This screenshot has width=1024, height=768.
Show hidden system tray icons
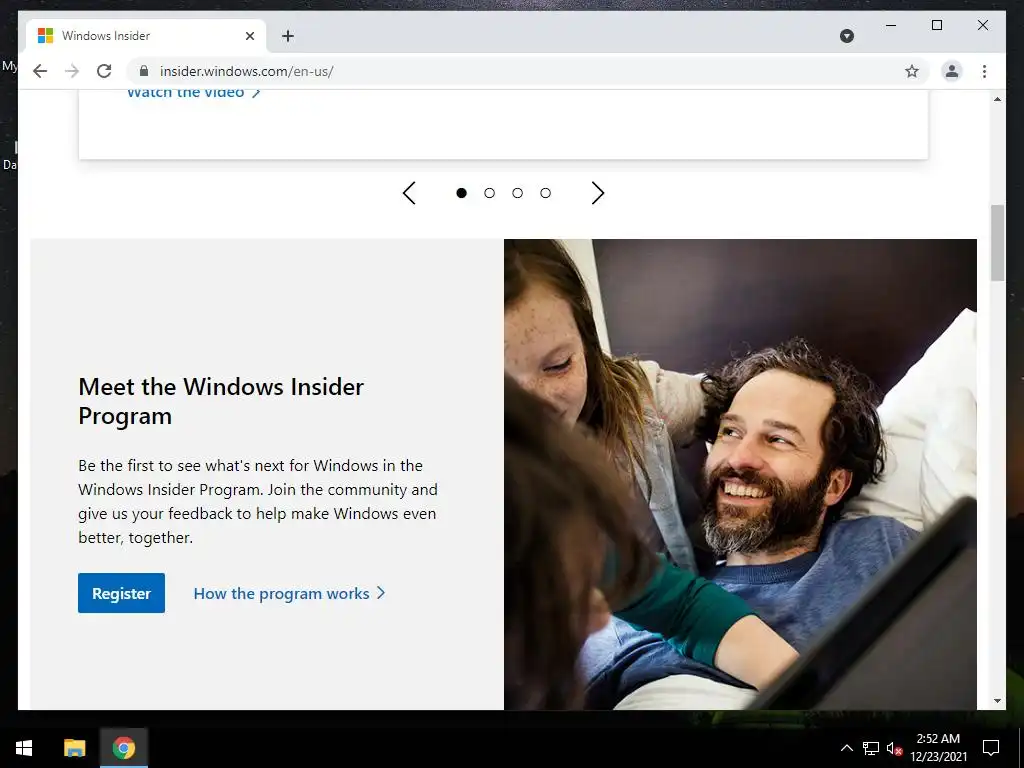point(846,748)
